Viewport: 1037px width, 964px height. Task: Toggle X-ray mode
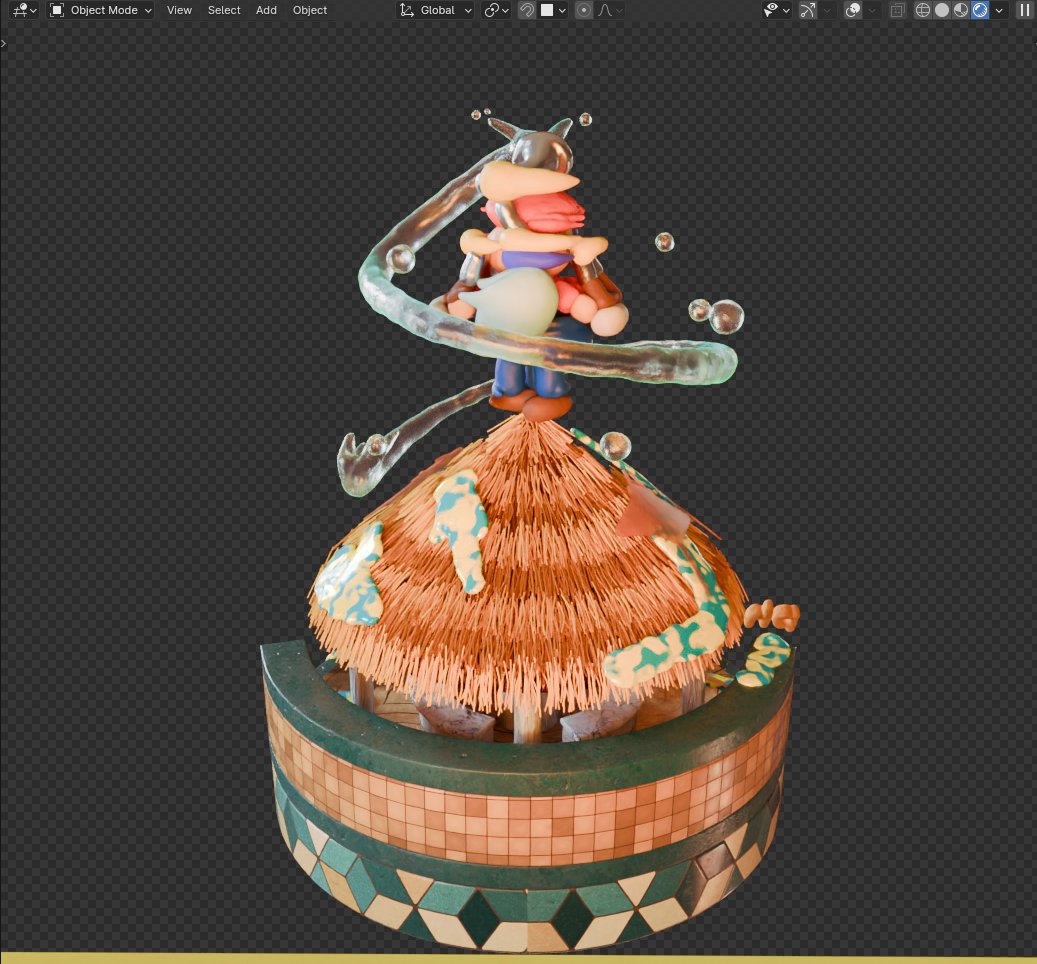[897, 10]
